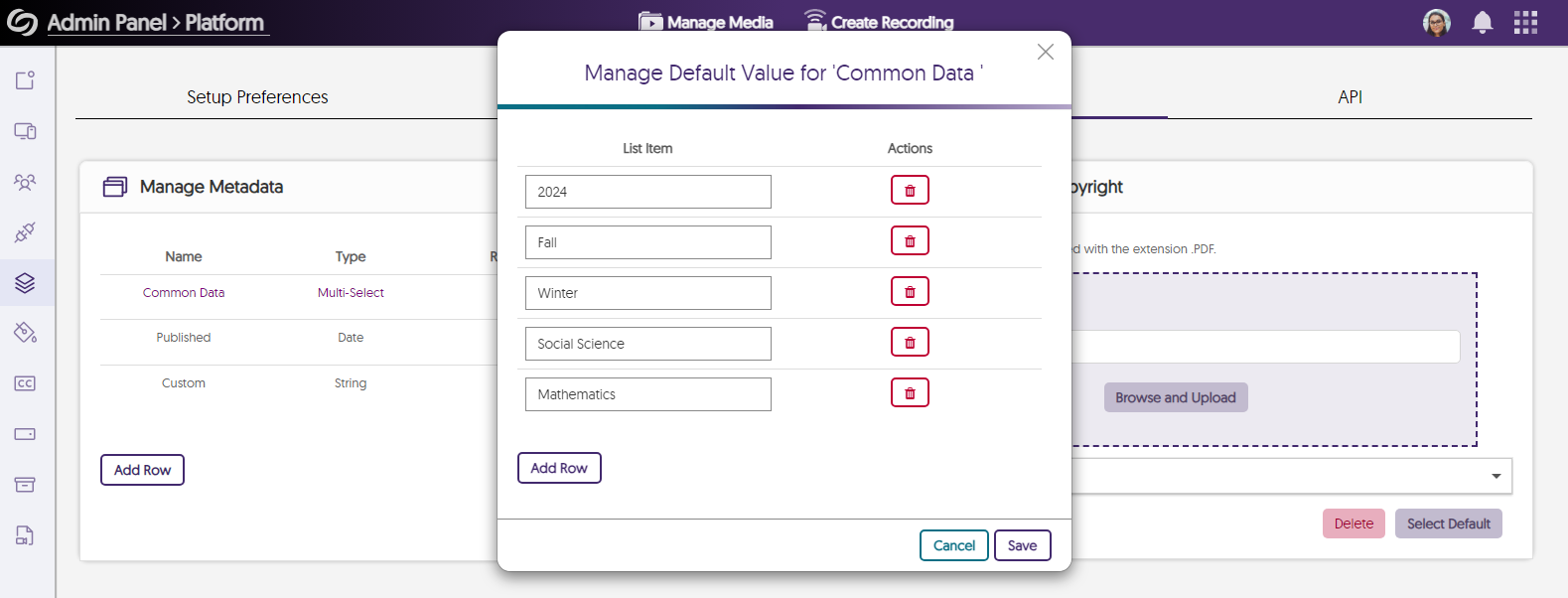View notifications via the bell icon
The height and width of the screenshot is (598, 1568).
[x=1482, y=22]
